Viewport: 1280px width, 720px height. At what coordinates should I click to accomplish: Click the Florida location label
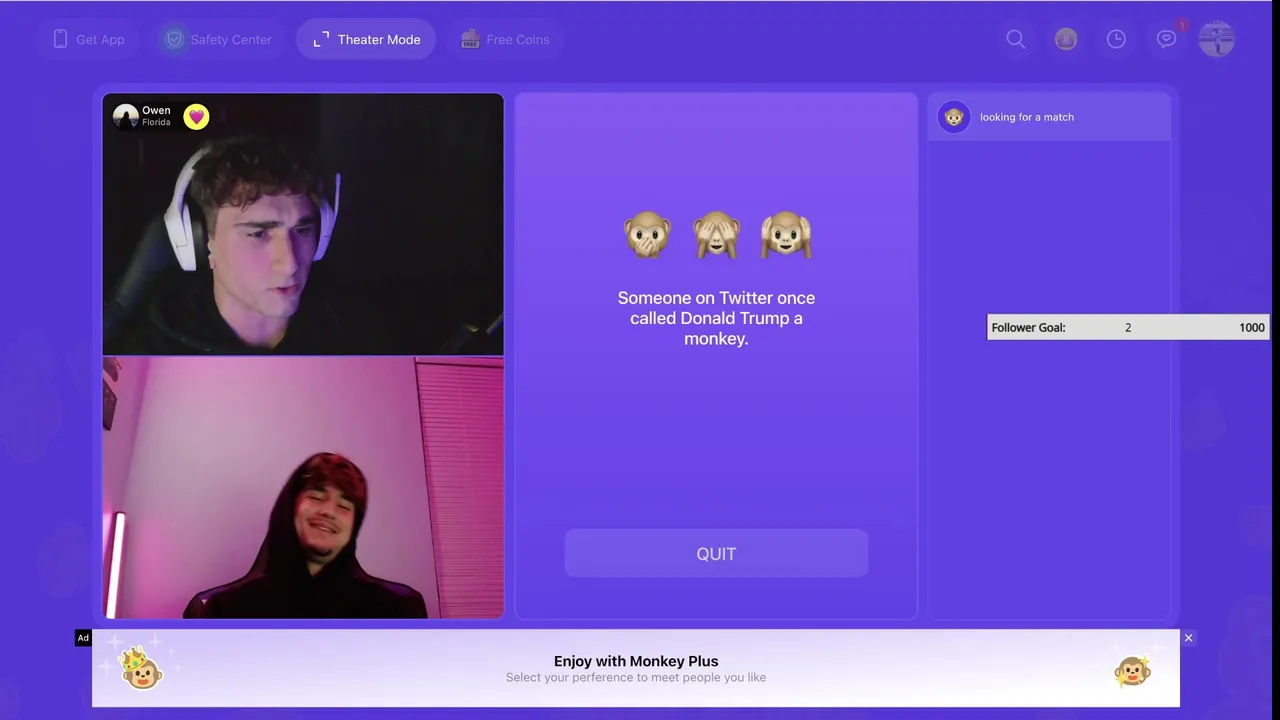(156, 122)
